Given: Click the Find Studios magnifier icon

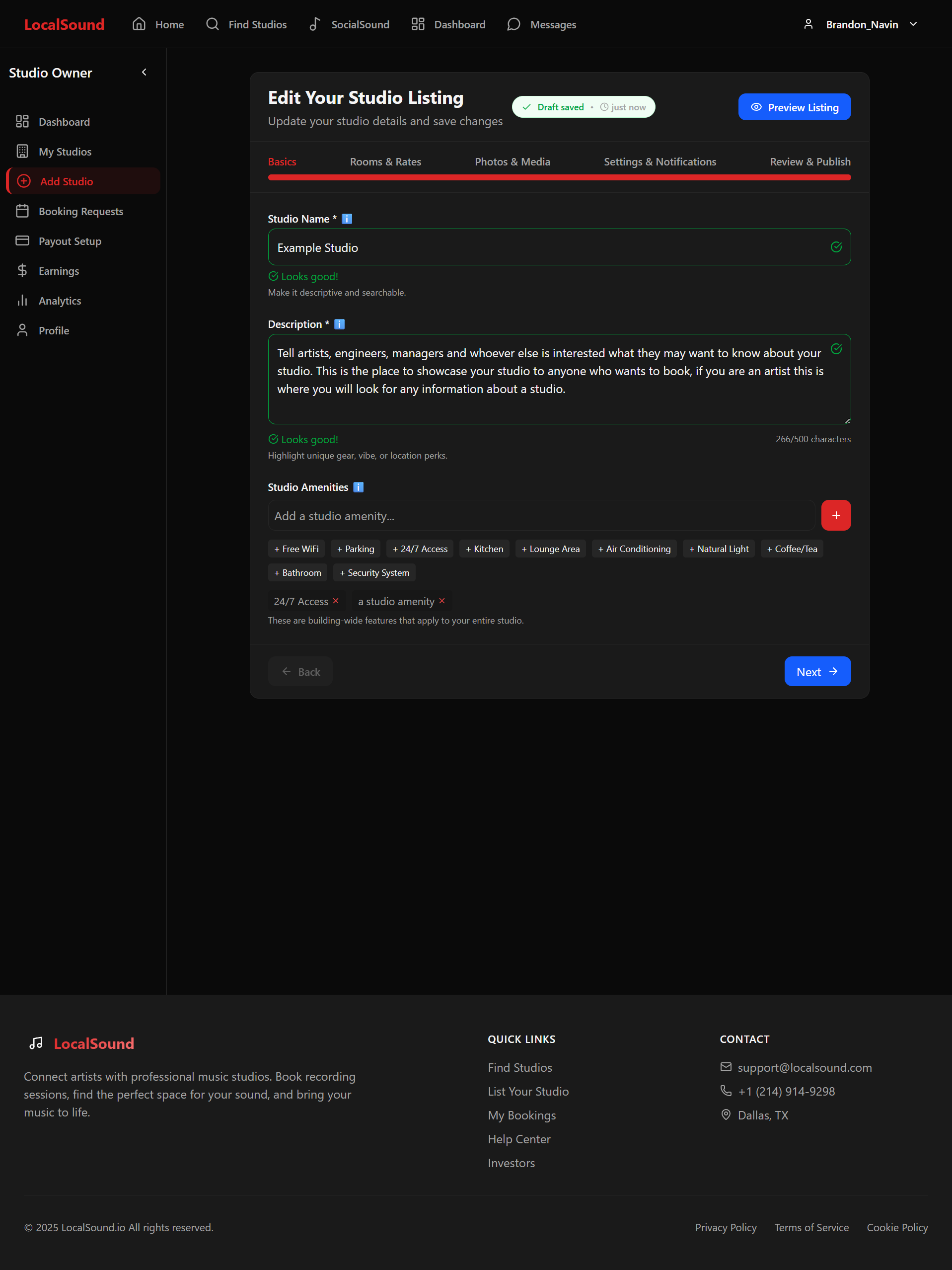Looking at the screenshot, I should pyautogui.click(x=213, y=24).
